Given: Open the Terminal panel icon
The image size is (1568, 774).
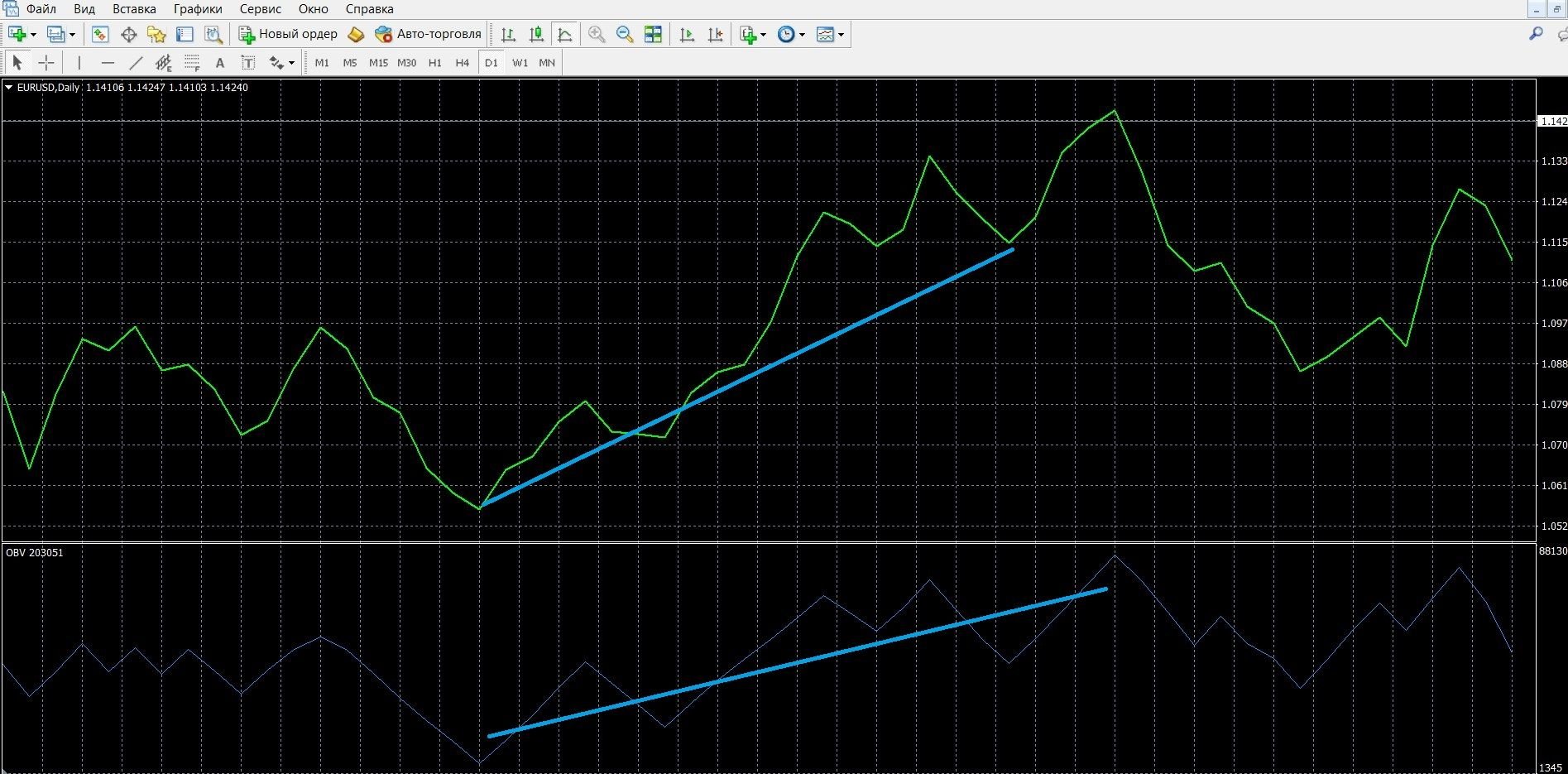Looking at the screenshot, I should tap(185, 34).
